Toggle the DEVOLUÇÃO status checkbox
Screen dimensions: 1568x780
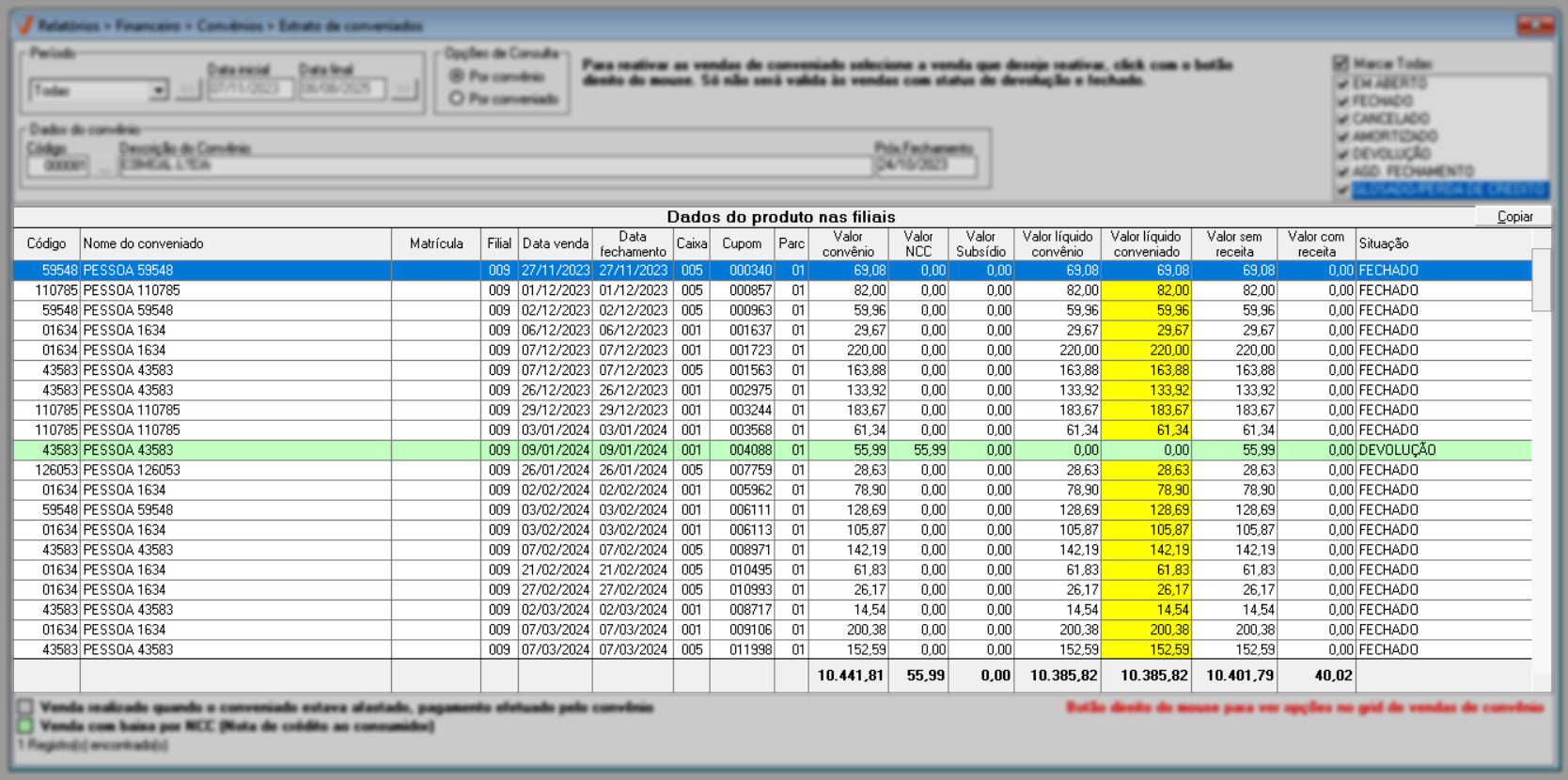[1343, 154]
